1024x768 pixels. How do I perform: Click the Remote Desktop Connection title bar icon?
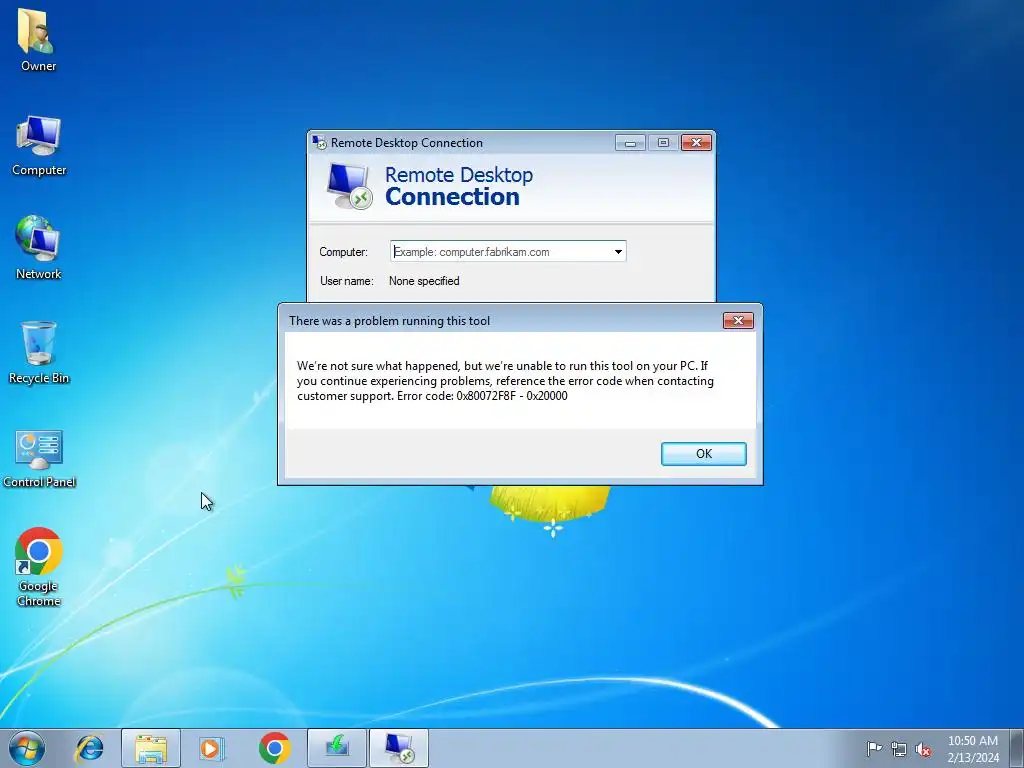[x=319, y=142]
